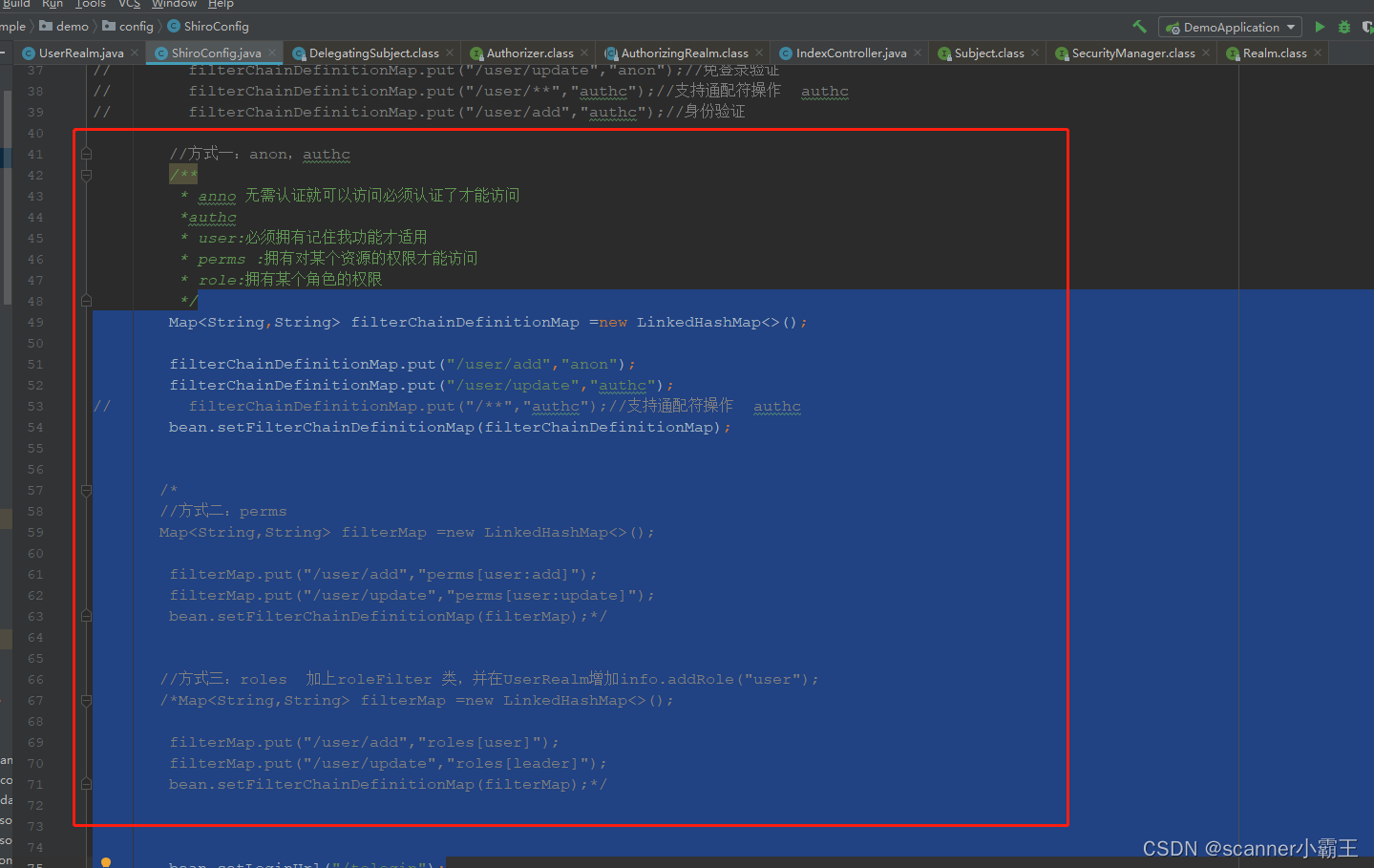The height and width of the screenshot is (868, 1374).
Task: Switch to the DelegatingSubject.class tab
Action: click(x=373, y=53)
